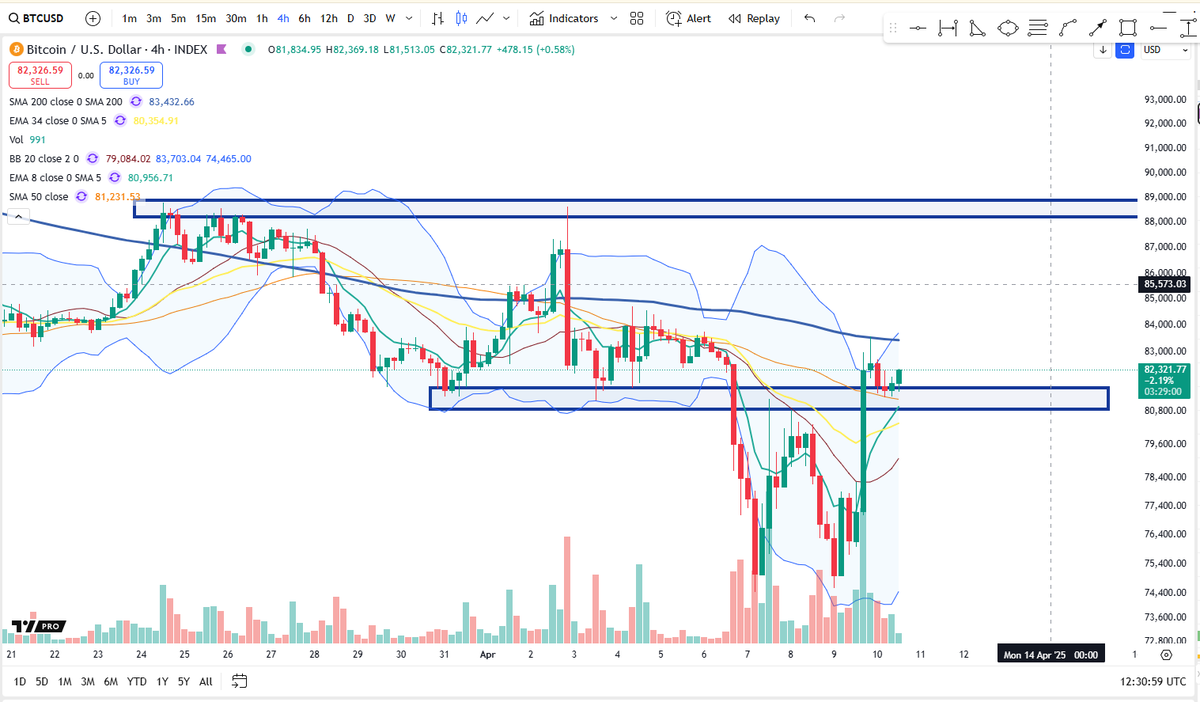The image size is (1200, 702).
Task: Select the 3m timeframe
Action: [x=154, y=18]
